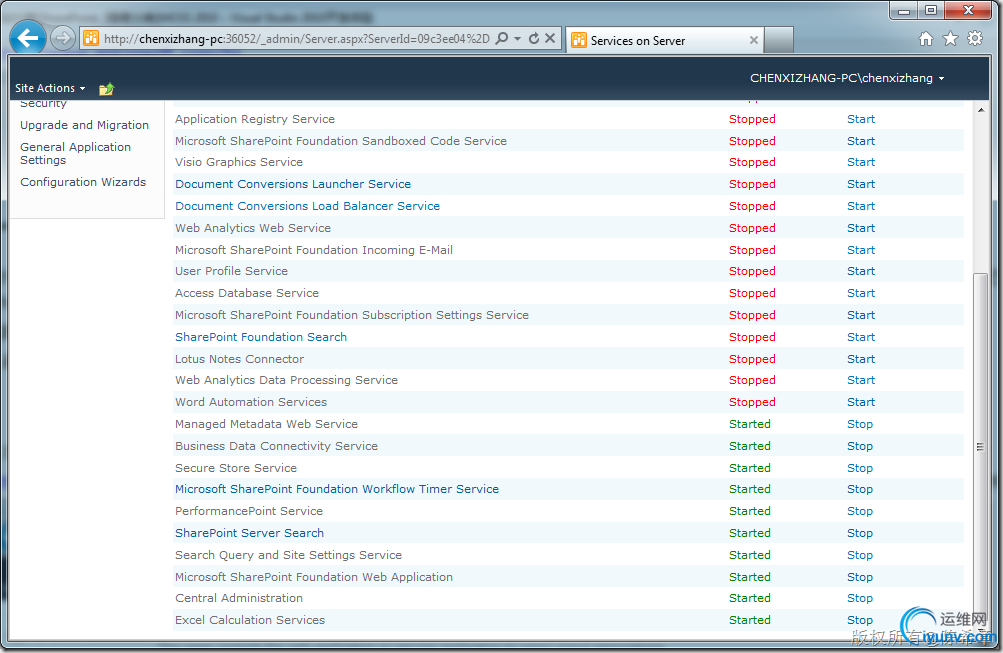
Task: Stop SharePoint Server Search
Action: [860, 533]
